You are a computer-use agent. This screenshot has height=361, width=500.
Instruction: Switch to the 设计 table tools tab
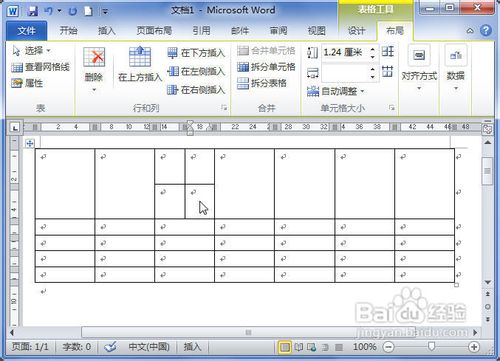coord(356,31)
